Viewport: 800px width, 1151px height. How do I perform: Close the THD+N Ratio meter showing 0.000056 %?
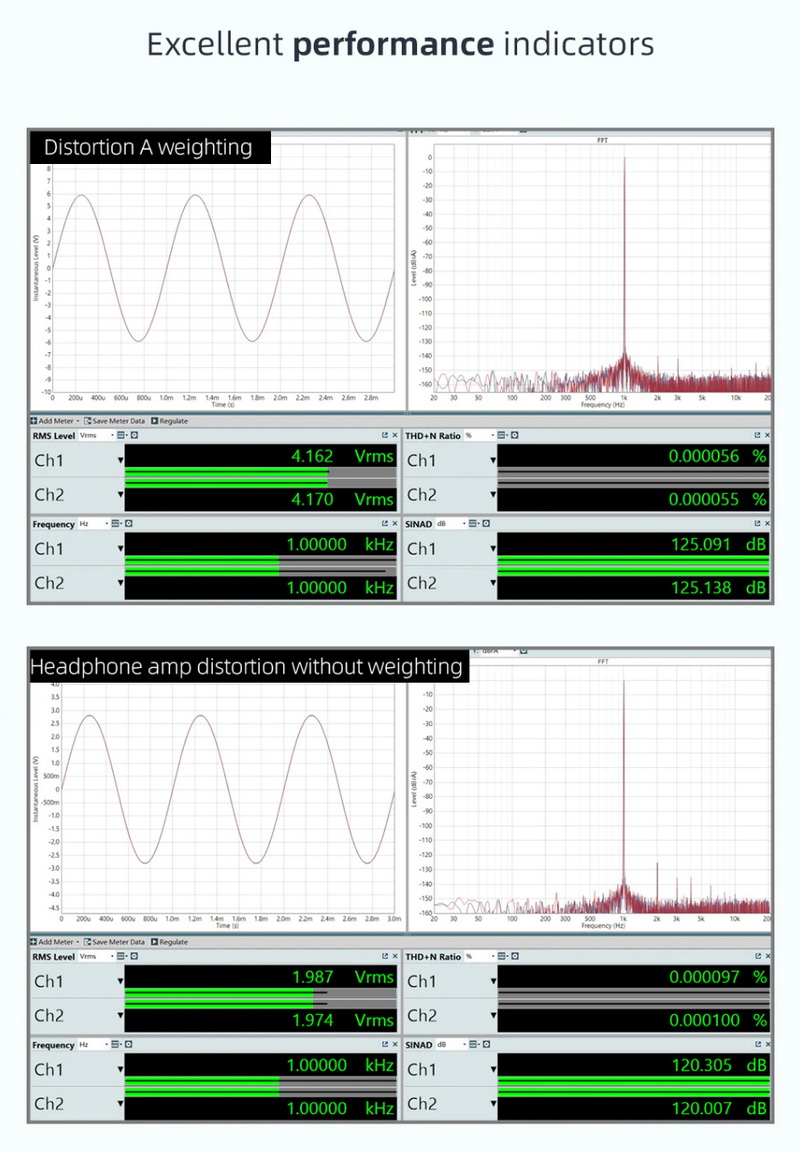[x=767, y=436]
